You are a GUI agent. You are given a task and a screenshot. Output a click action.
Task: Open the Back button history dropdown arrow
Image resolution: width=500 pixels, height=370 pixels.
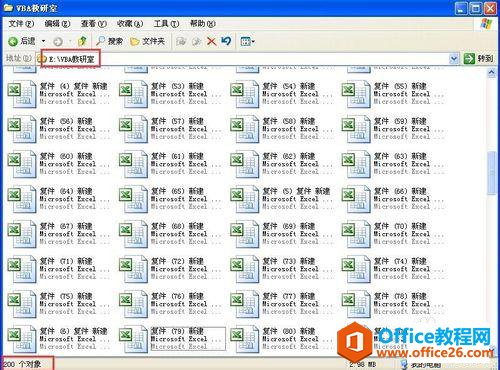(43, 41)
